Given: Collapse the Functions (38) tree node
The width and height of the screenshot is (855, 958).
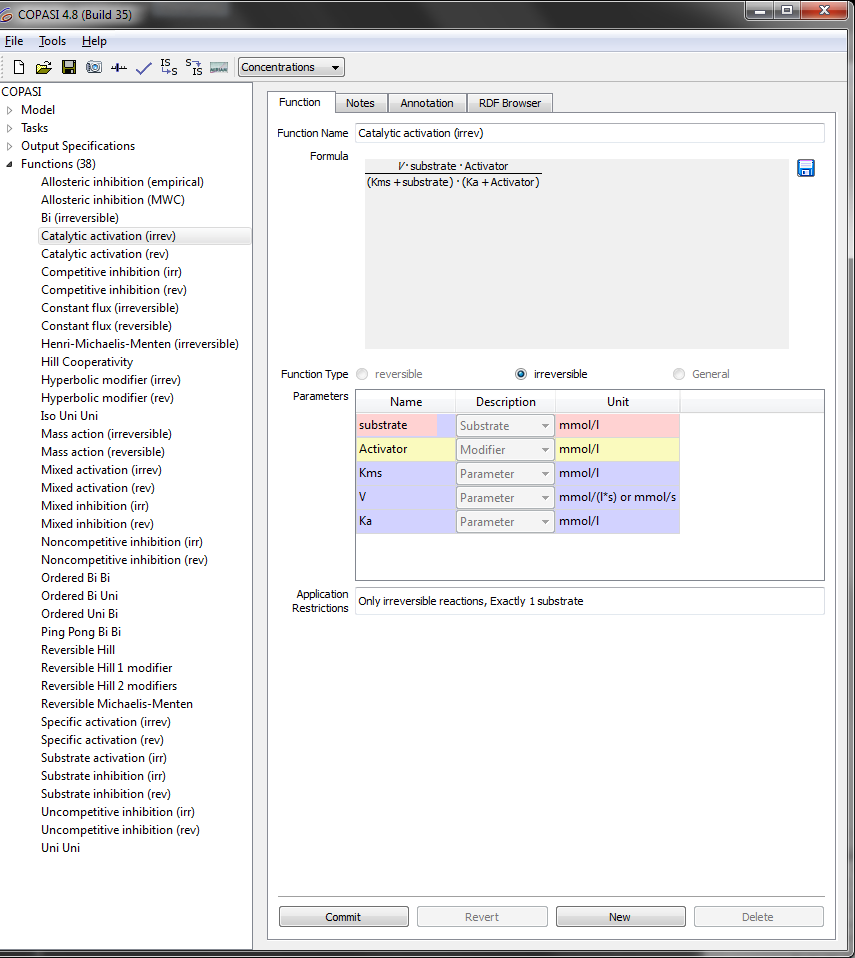Looking at the screenshot, I should click(10, 164).
